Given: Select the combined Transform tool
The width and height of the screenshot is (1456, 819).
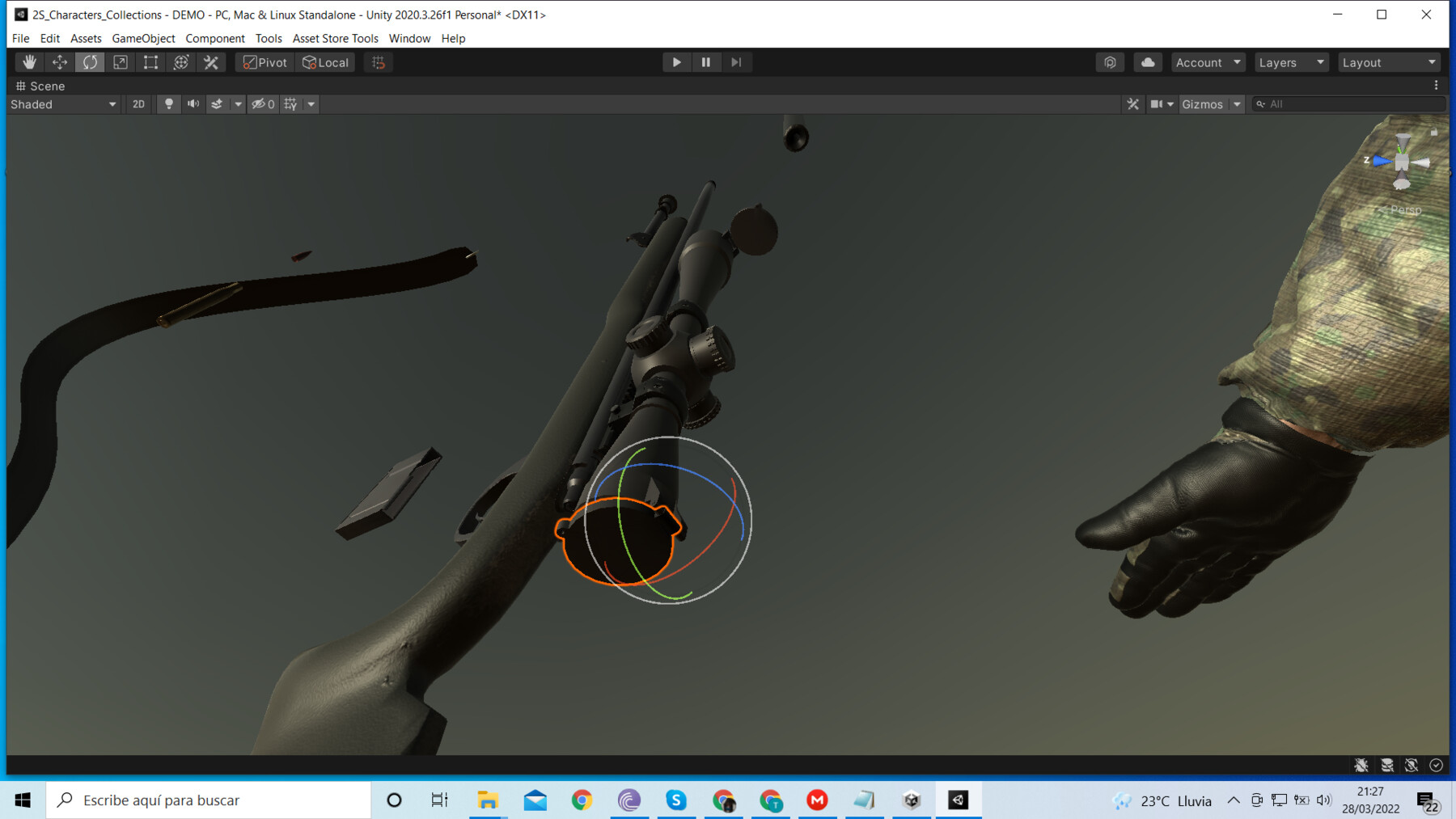Looking at the screenshot, I should [x=181, y=62].
